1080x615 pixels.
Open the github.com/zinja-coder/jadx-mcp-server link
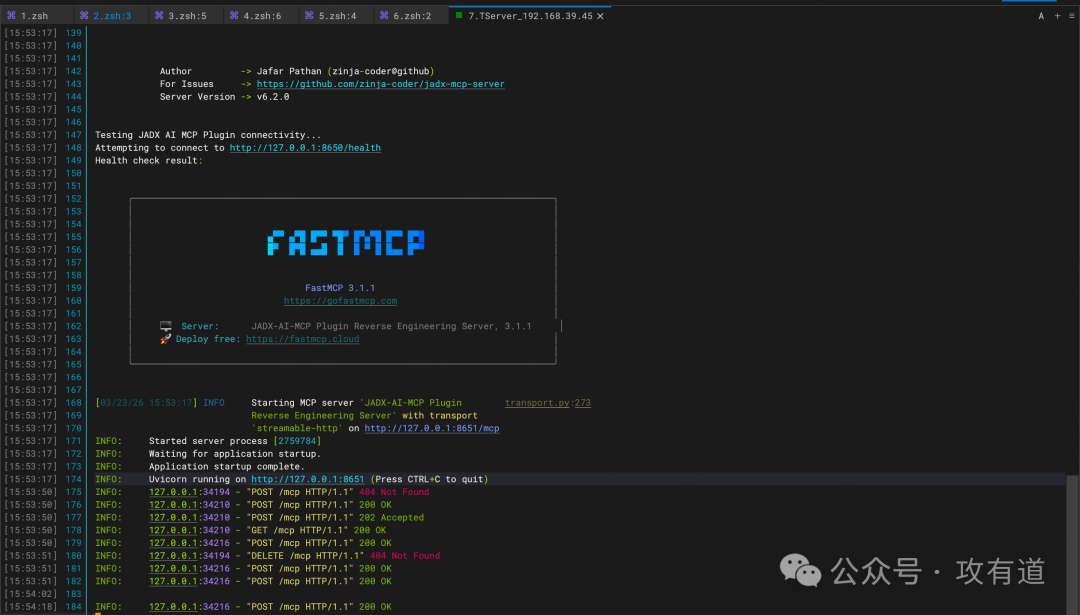point(380,84)
